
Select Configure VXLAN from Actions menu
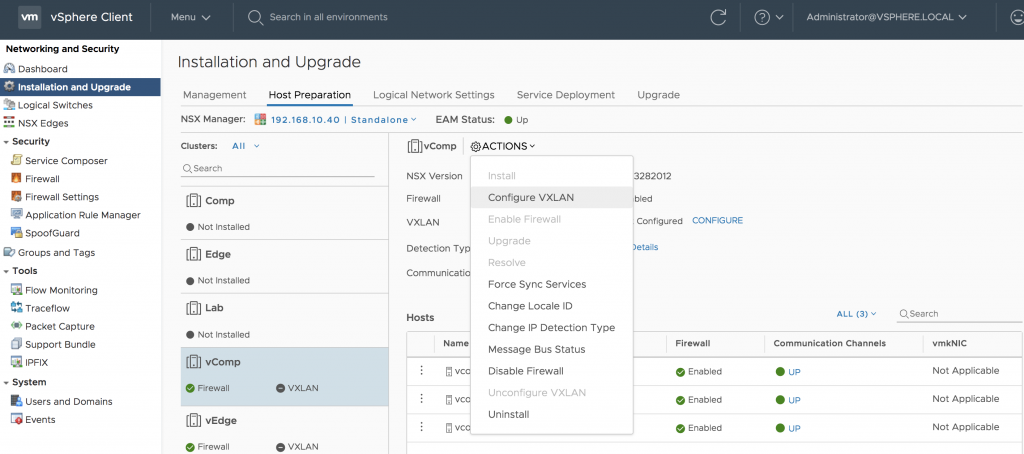[552, 197]
